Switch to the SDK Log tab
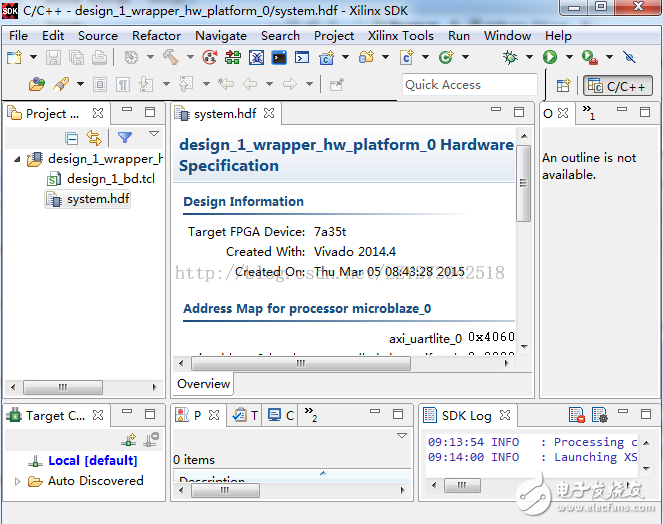The width and height of the screenshot is (663, 524). 466,415
